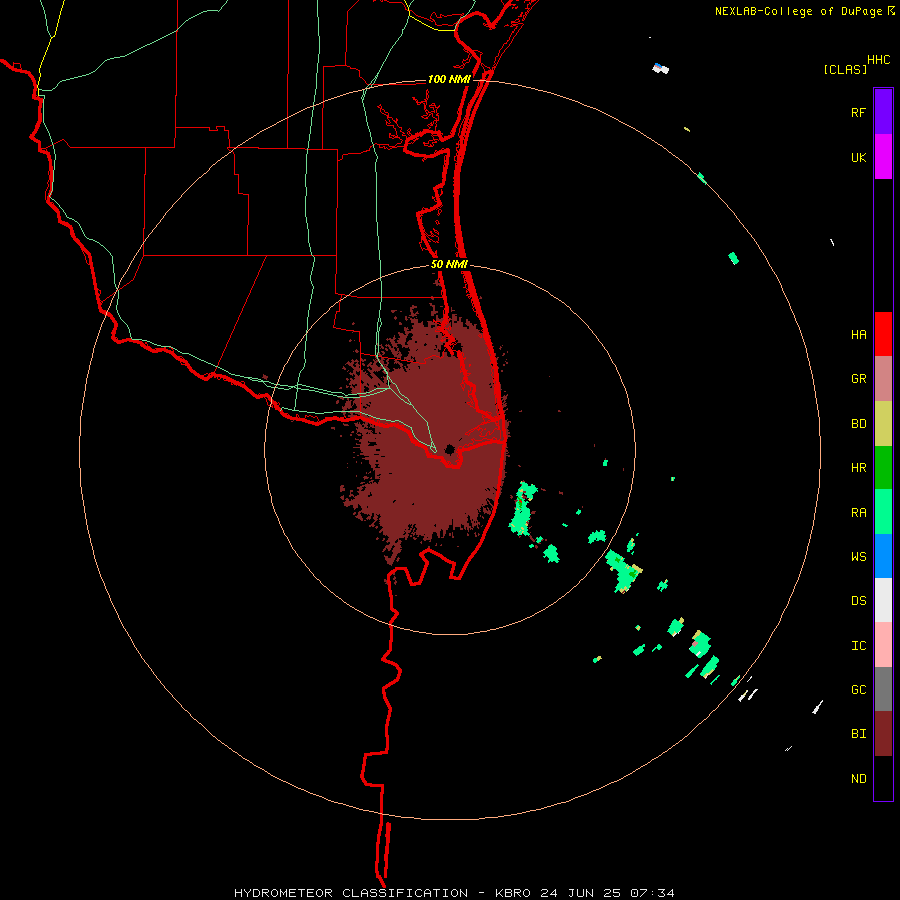Click the GR legend label
The width and height of the screenshot is (900, 900).
tap(858, 379)
